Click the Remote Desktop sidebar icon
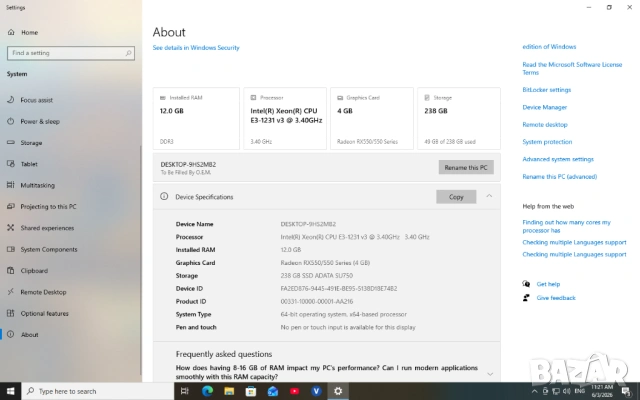 [x=11, y=291]
